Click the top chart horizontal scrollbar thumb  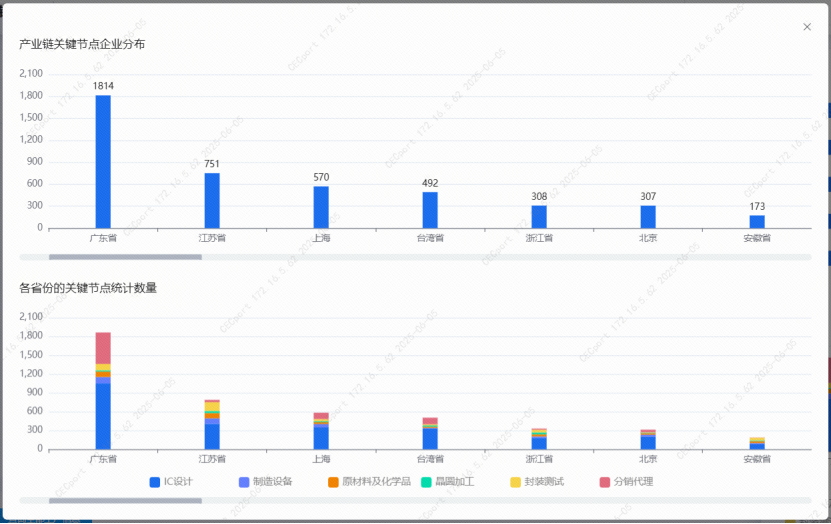point(125,257)
